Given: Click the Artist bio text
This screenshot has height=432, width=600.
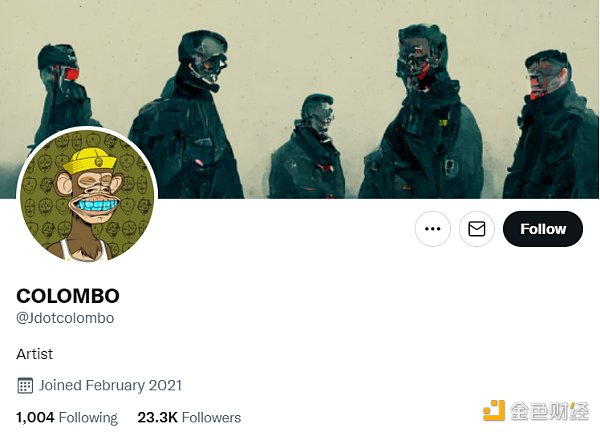Looking at the screenshot, I should (x=34, y=354).
